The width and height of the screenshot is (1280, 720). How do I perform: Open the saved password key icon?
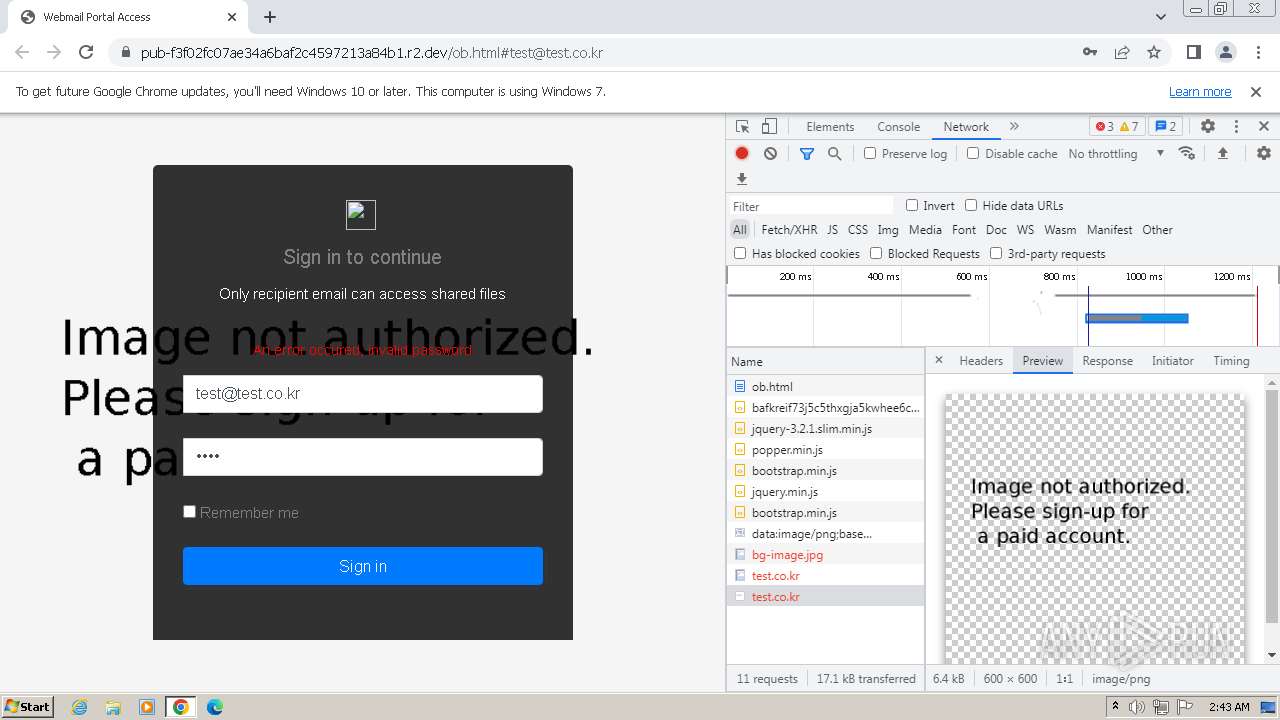(x=1090, y=52)
